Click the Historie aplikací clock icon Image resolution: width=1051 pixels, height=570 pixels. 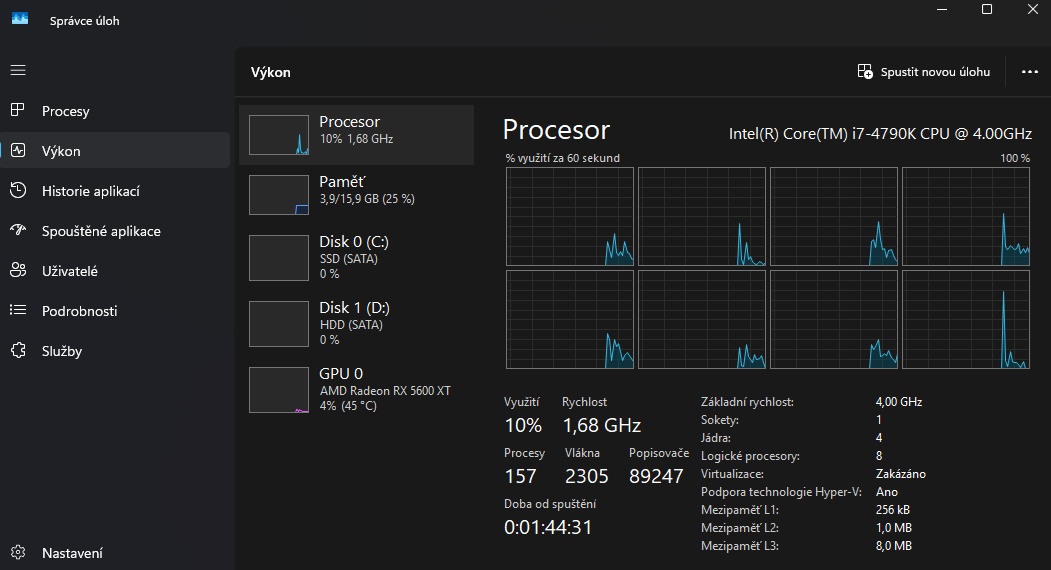coord(18,190)
